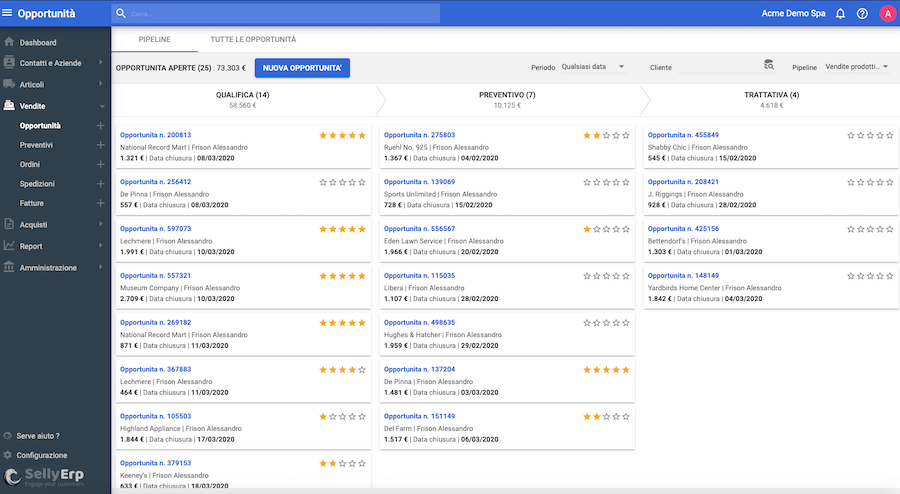Screen dimensions: 900x494
Task: Click the notifications bell icon
Action: click(x=841, y=14)
